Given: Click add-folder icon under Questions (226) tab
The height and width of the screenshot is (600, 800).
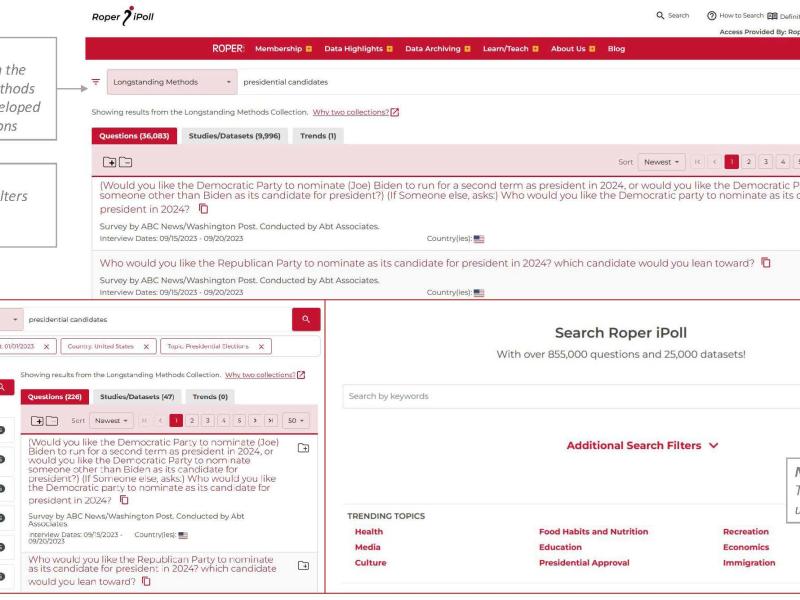Looking at the screenshot, I should [x=37, y=421].
